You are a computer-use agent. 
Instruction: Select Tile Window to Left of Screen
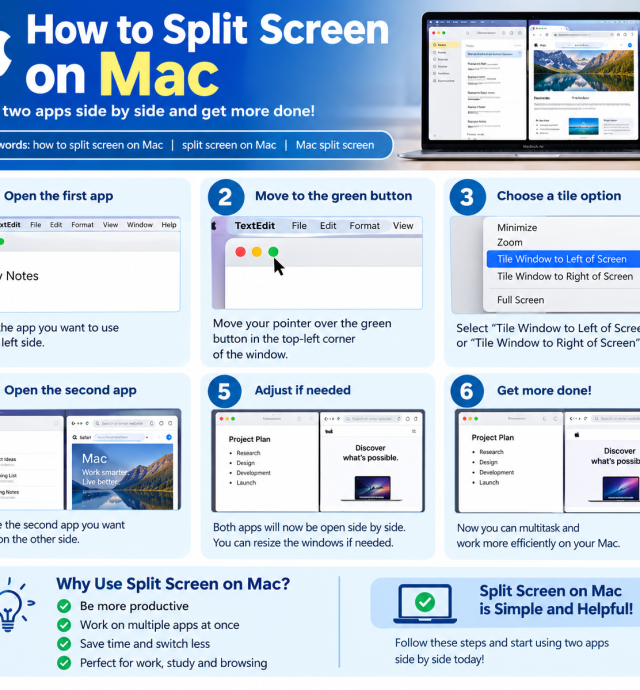coord(563,259)
